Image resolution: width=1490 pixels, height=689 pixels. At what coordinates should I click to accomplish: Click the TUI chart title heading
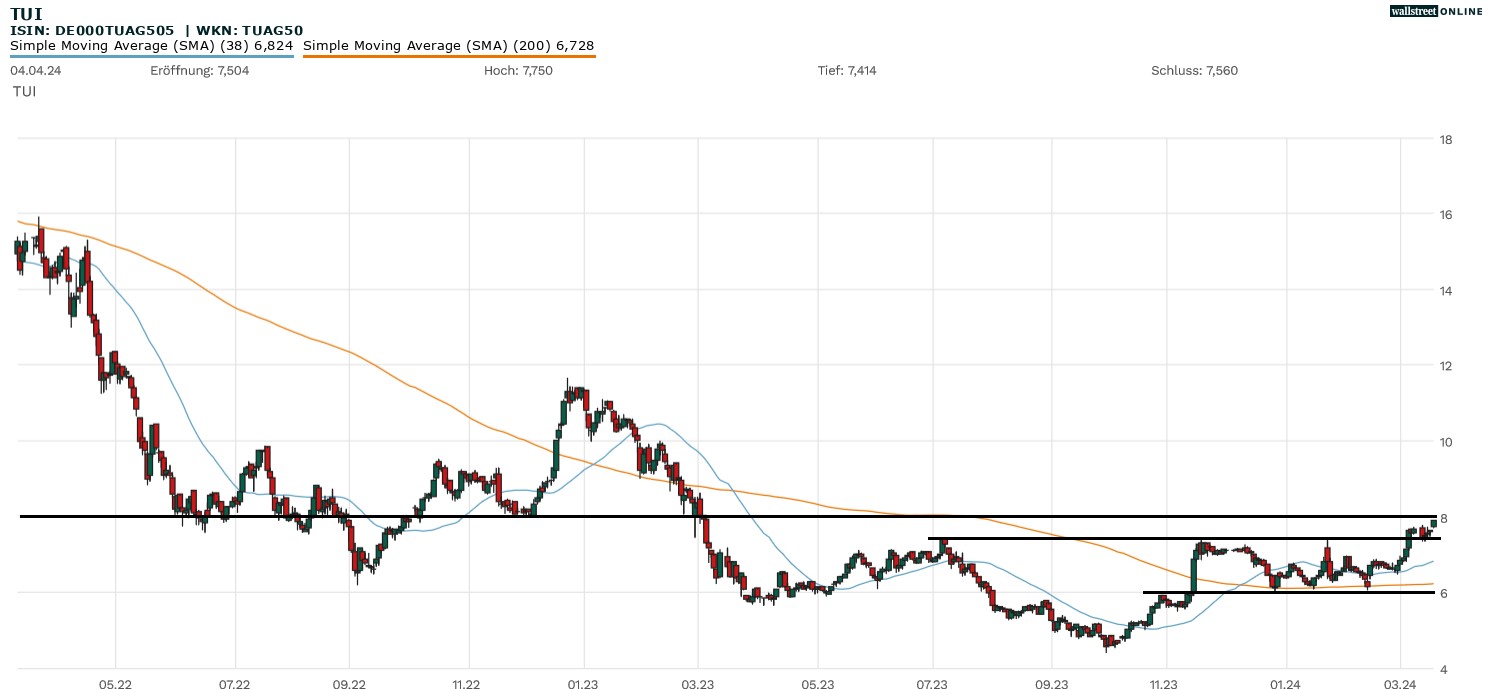tap(27, 13)
